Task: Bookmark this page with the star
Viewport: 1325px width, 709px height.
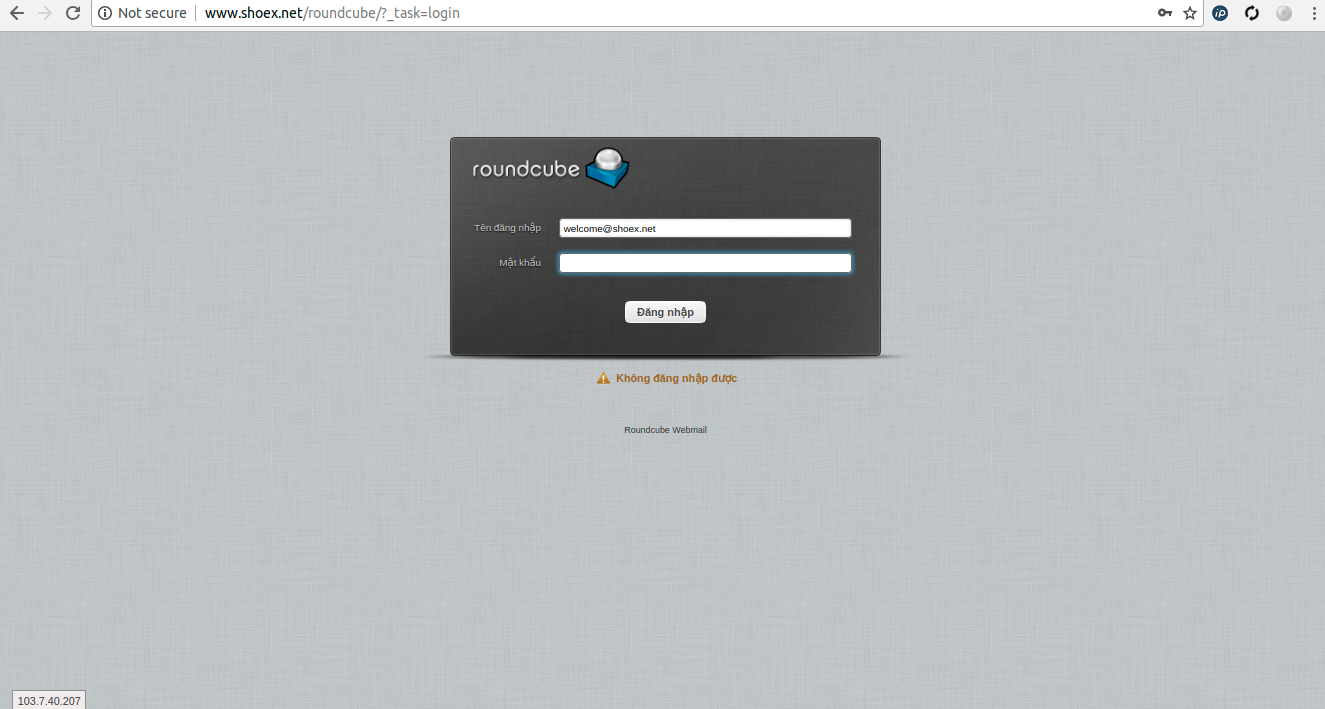Action: coord(1190,13)
